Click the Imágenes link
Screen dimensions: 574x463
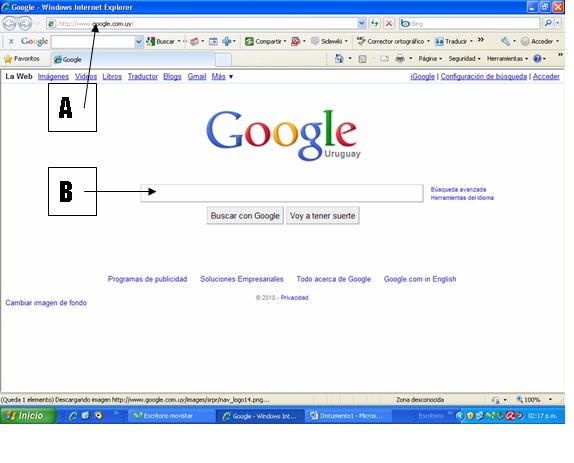coord(53,76)
